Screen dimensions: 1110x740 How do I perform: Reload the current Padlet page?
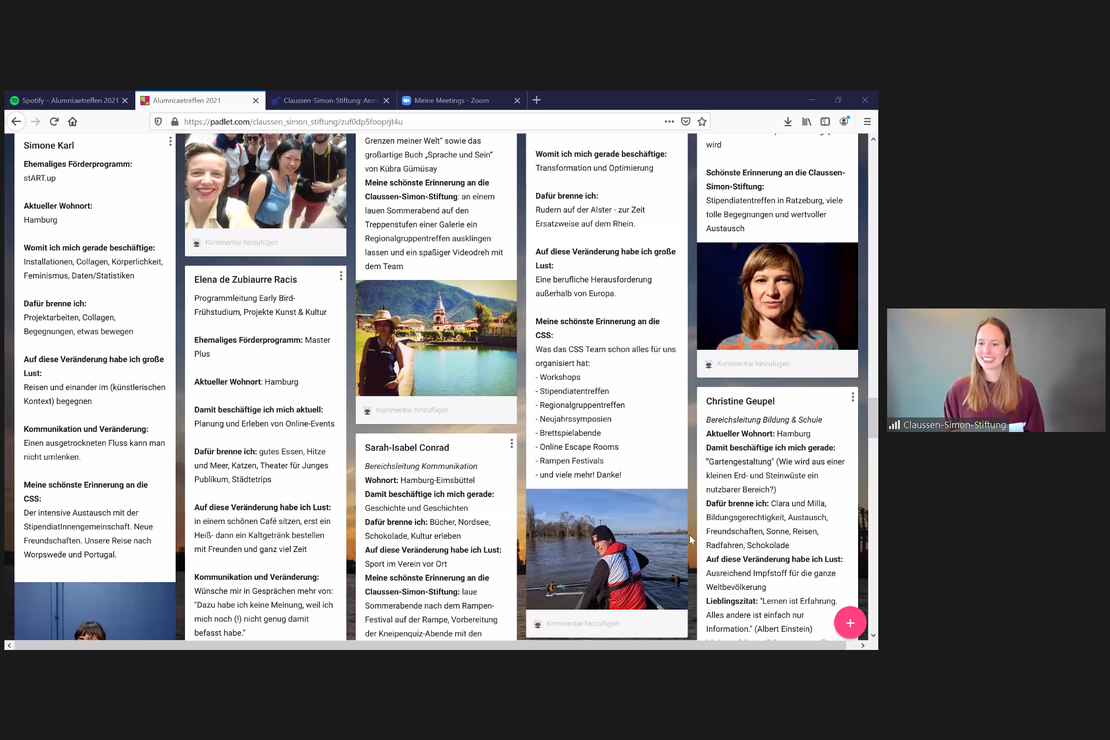pyautogui.click(x=54, y=121)
